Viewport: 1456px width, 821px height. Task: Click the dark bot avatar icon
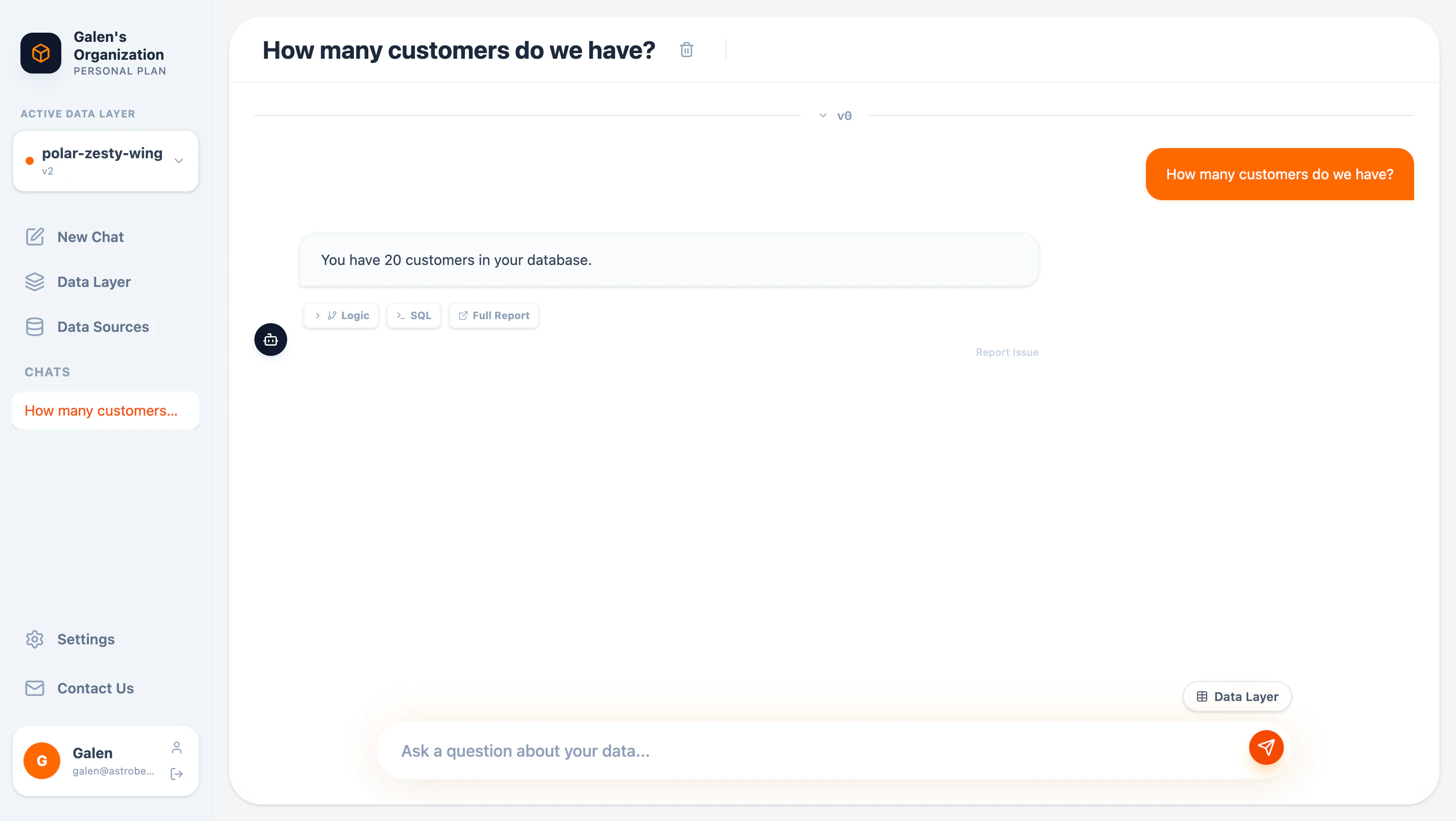coord(270,340)
